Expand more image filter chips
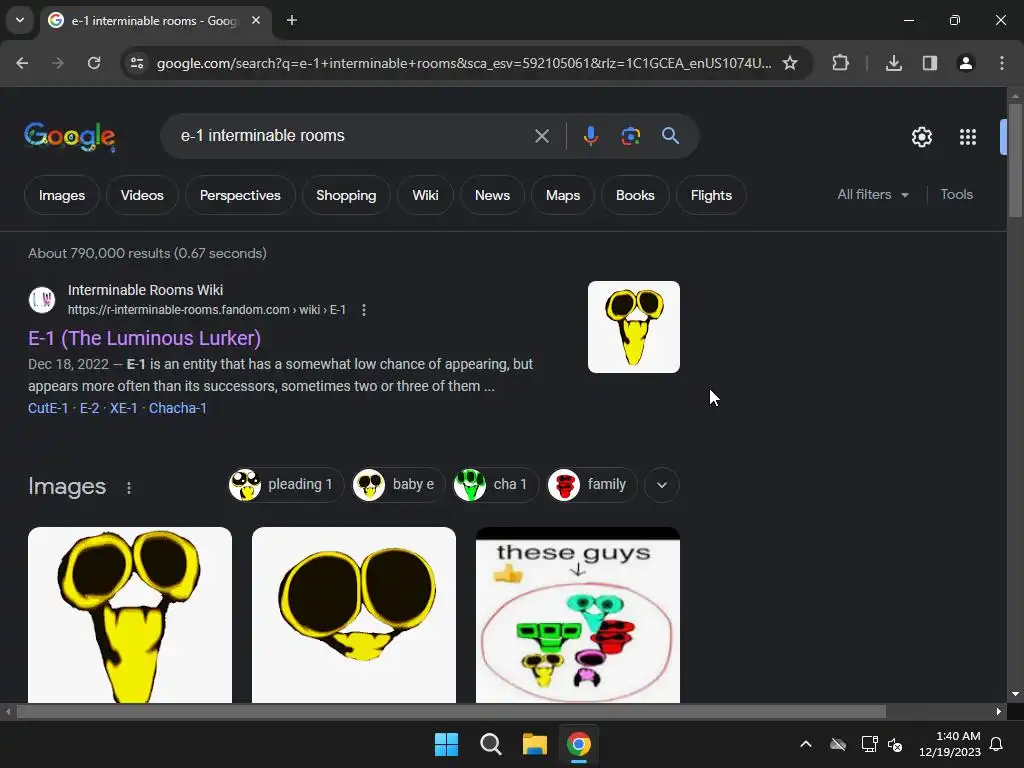This screenshot has height=768, width=1024. [x=662, y=485]
